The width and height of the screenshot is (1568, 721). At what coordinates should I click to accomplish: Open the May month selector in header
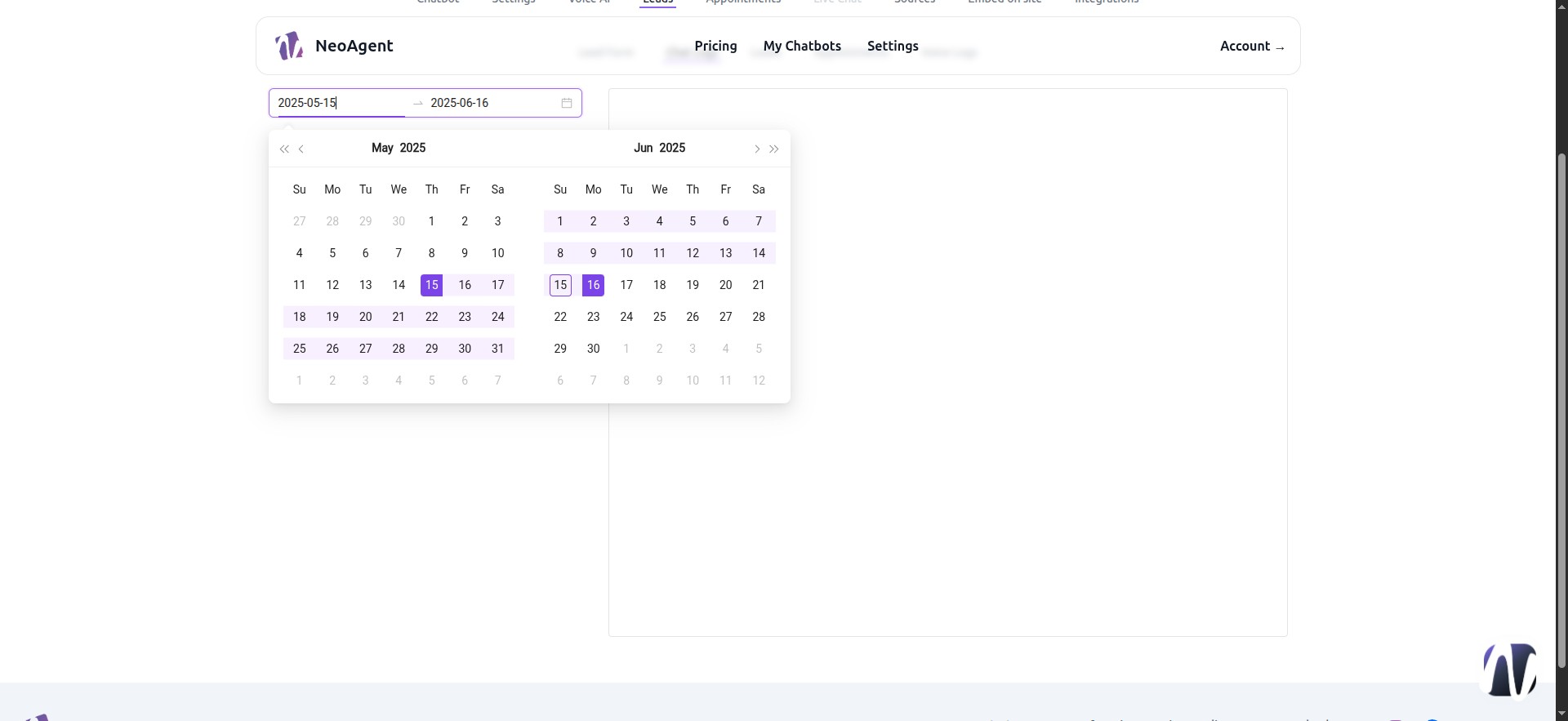382,148
